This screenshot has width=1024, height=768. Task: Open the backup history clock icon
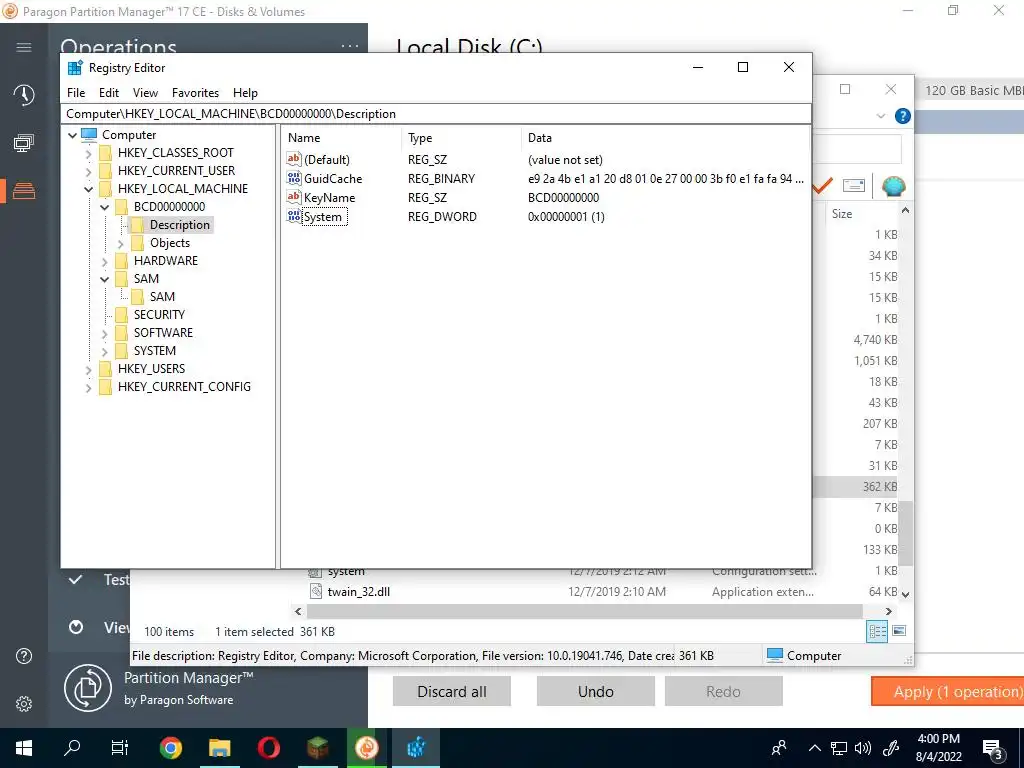point(24,95)
